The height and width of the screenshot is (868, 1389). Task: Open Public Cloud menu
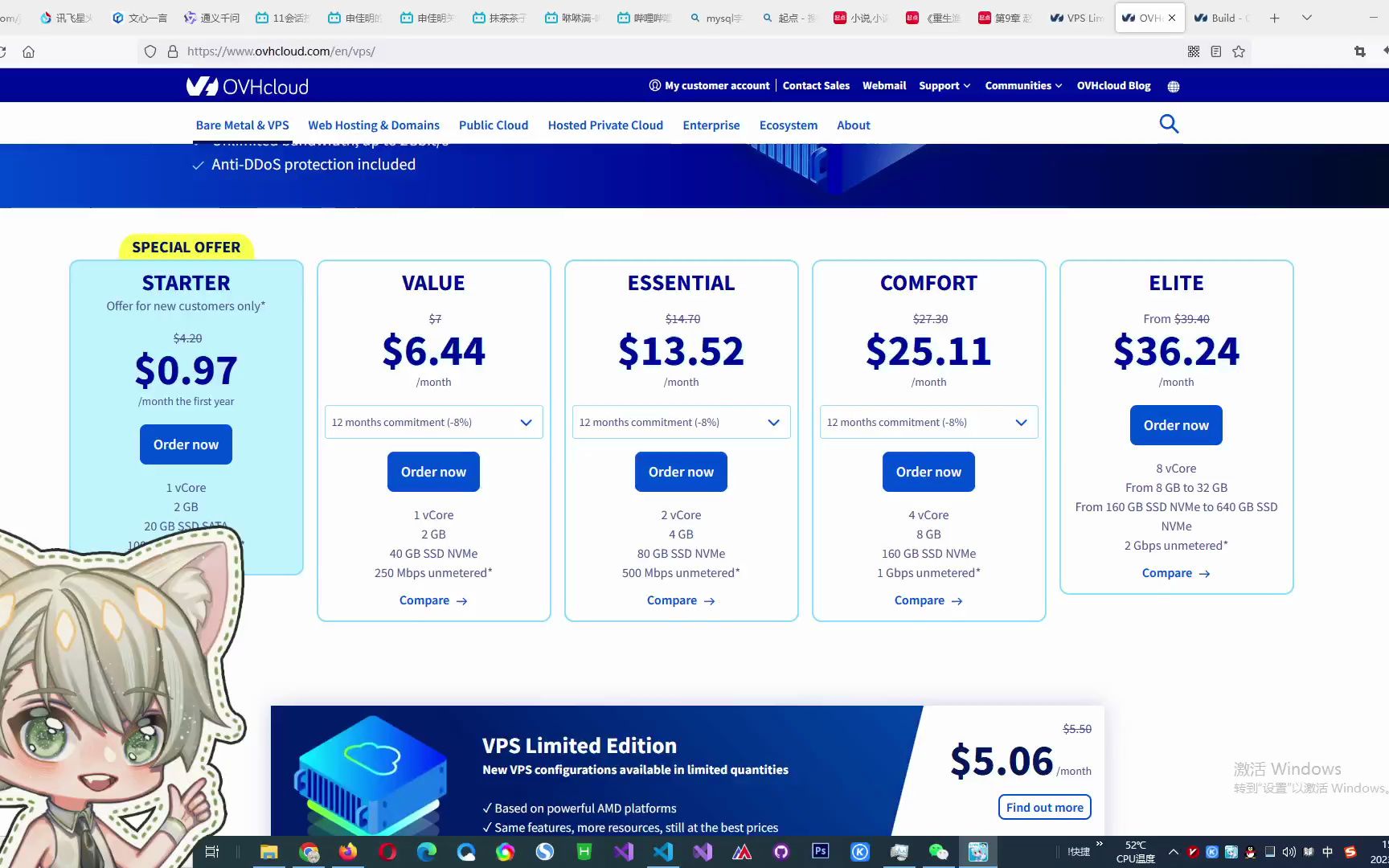pos(494,125)
